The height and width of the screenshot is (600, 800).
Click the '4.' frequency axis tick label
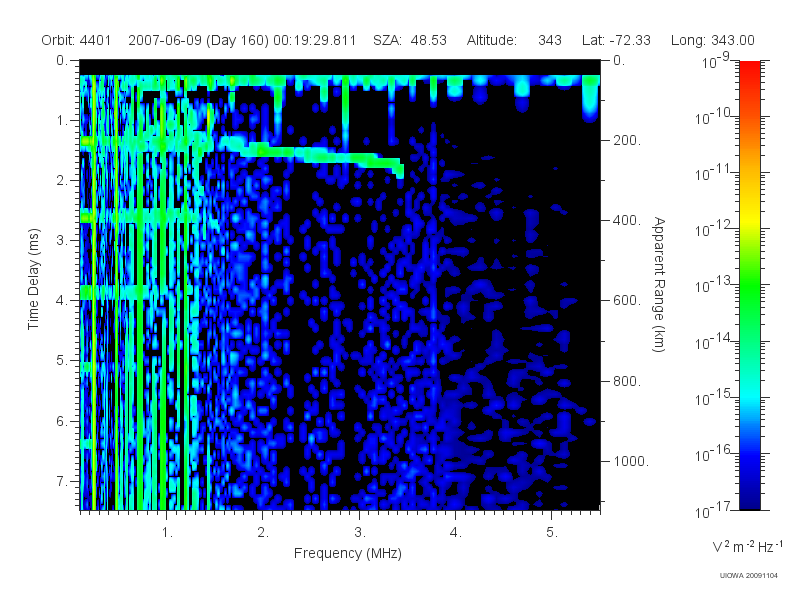point(456,533)
